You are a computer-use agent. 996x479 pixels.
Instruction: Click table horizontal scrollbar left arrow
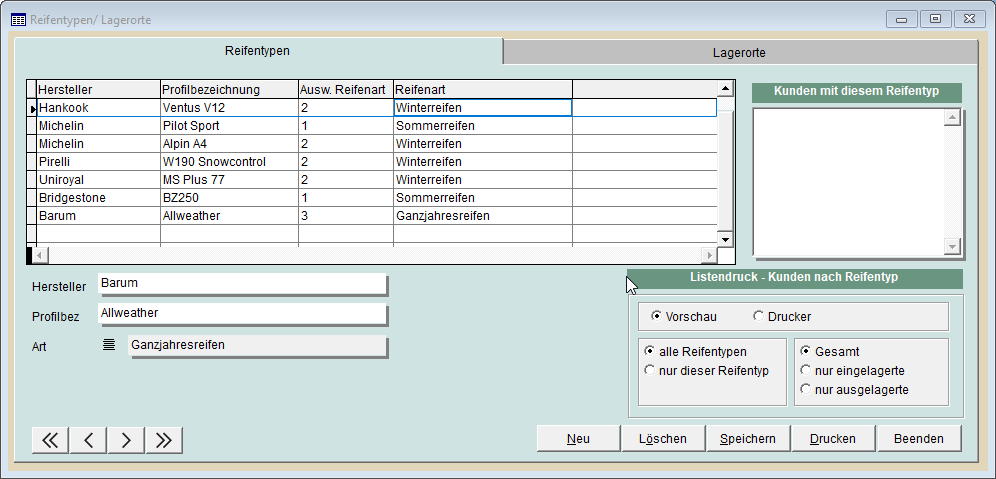pyautogui.click(x=39, y=255)
